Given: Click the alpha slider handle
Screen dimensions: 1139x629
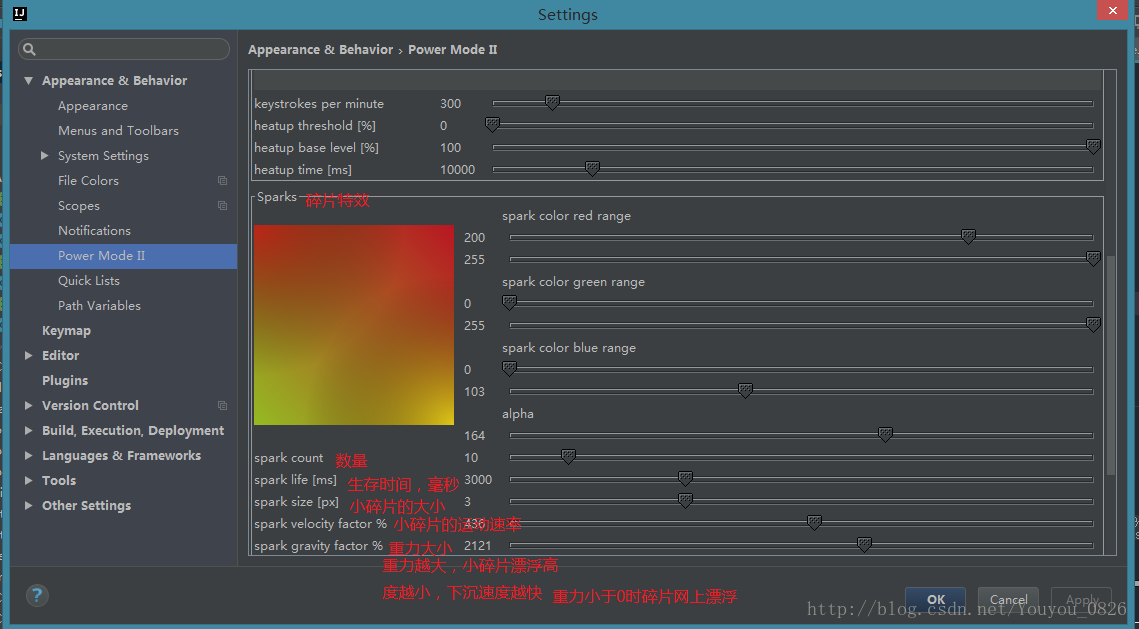Looking at the screenshot, I should (885, 434).
